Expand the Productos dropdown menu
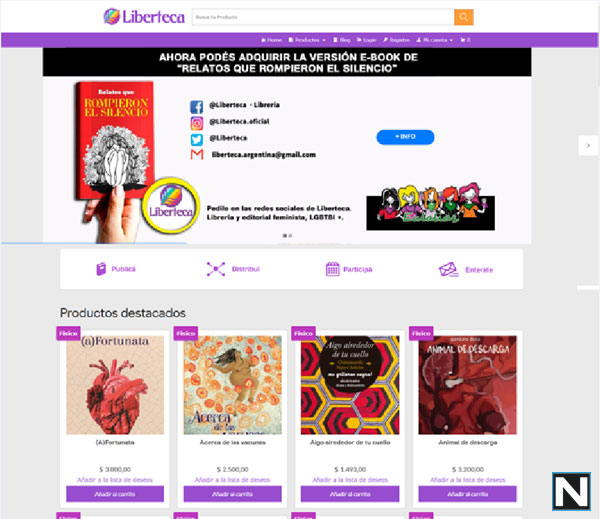Viewport: 600px width, 519px height. (x=307, y=40)
